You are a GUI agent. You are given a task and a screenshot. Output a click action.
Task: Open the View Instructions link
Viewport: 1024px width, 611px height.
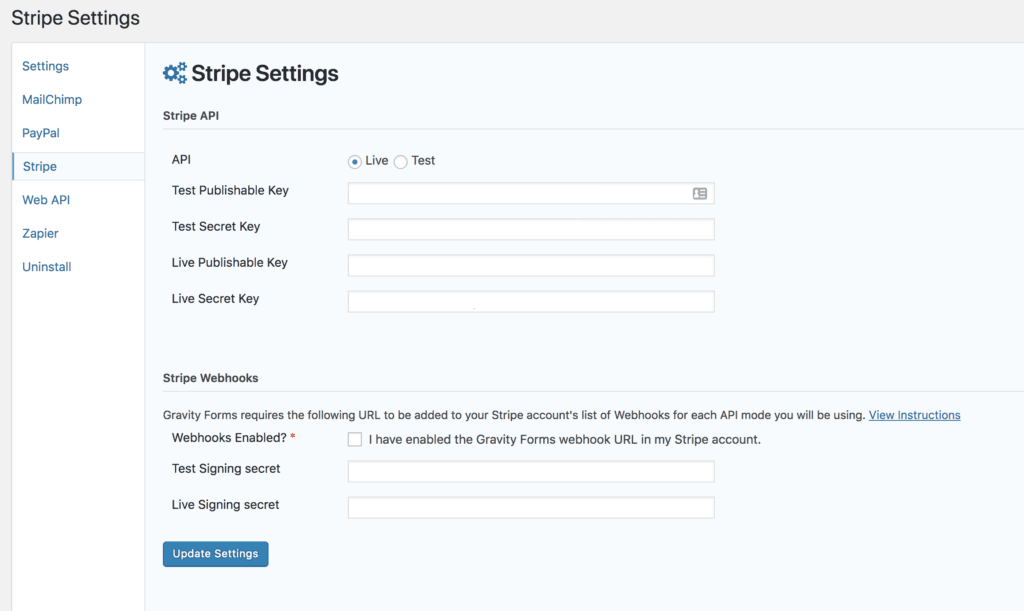click(x=914, y=415)
